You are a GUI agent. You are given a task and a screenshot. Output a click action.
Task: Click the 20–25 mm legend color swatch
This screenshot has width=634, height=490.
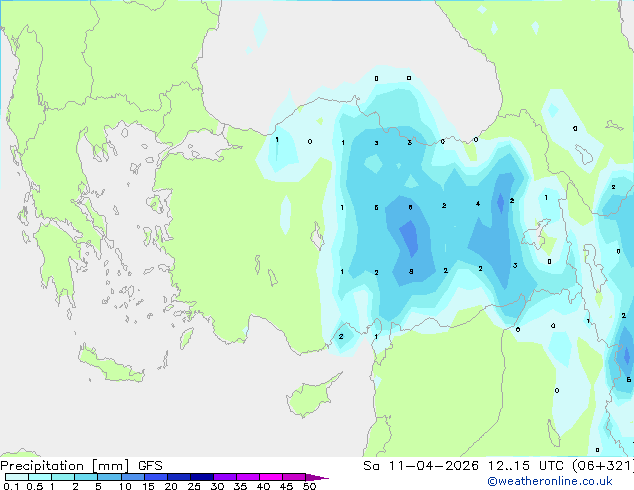178,477
